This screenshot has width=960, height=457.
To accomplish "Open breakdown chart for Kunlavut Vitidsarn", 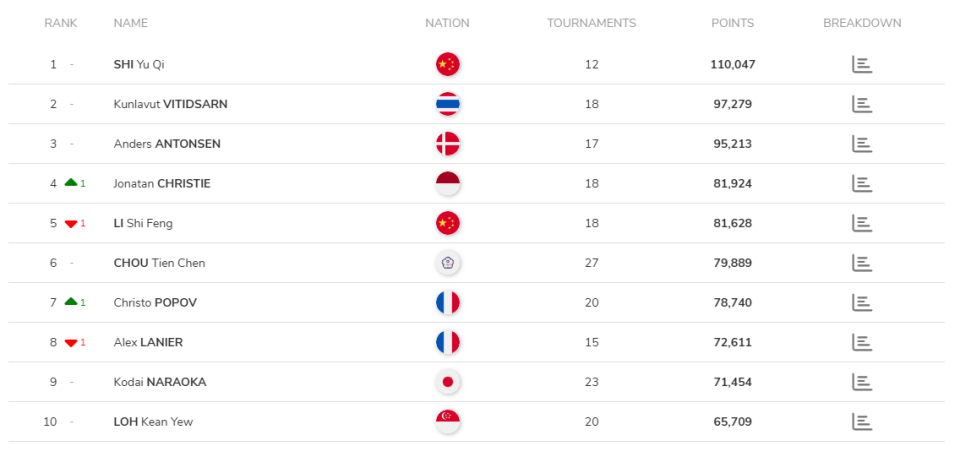I will (861, 104).
